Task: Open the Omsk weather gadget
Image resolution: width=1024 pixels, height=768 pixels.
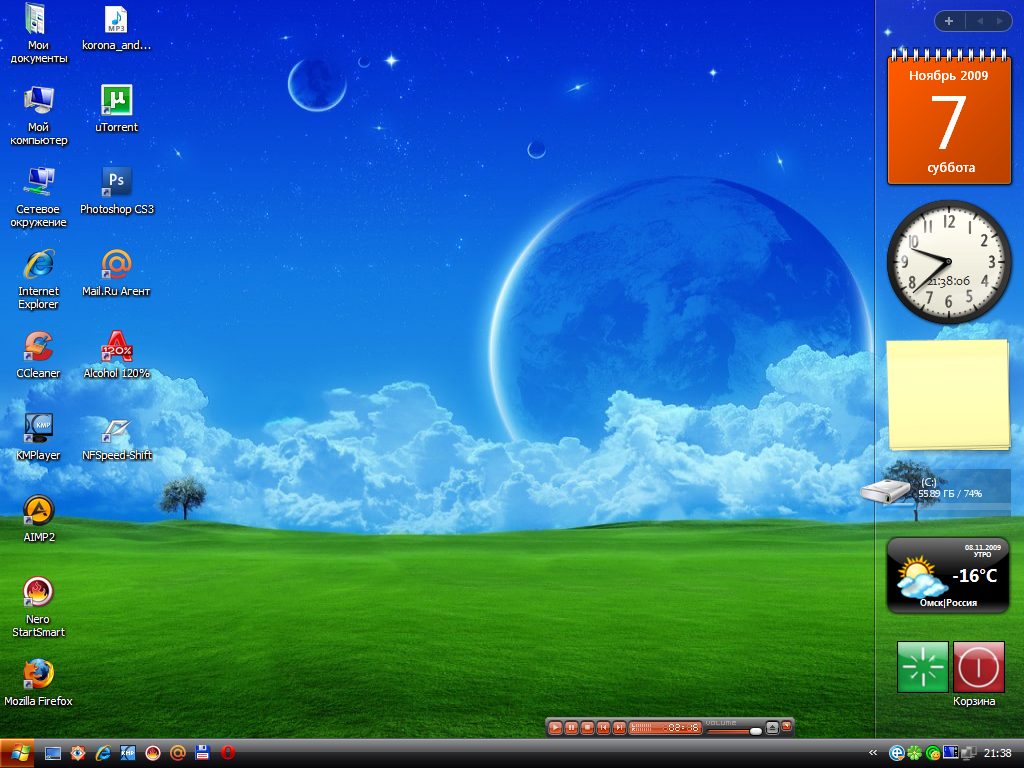Action: (947, 575)
